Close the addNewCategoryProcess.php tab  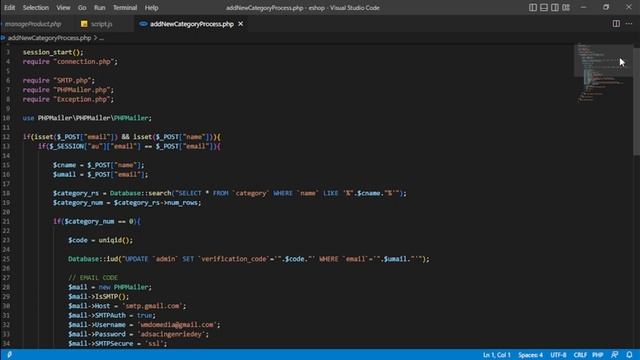pos(241,24)
